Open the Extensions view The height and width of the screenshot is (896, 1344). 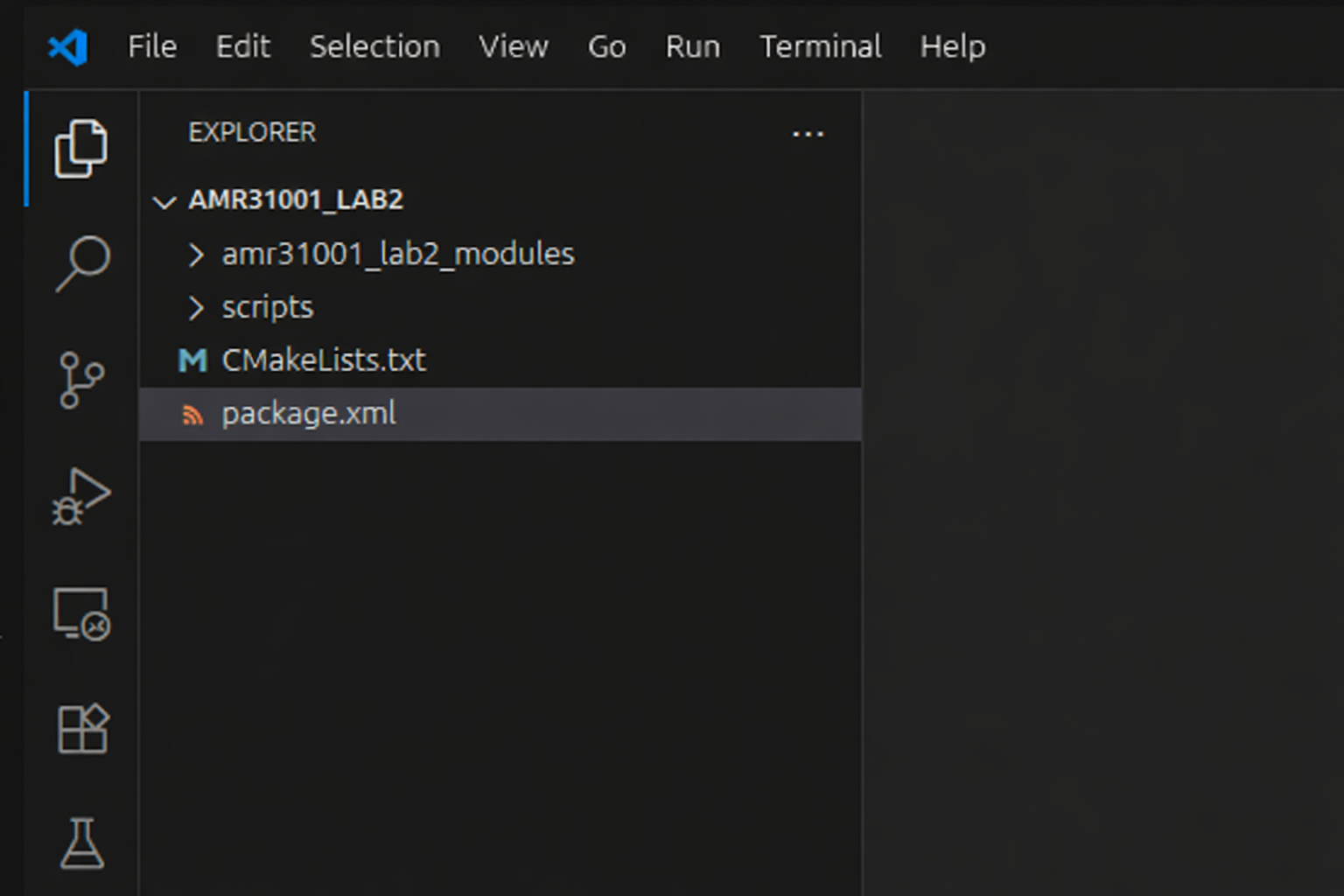[81, 729]
